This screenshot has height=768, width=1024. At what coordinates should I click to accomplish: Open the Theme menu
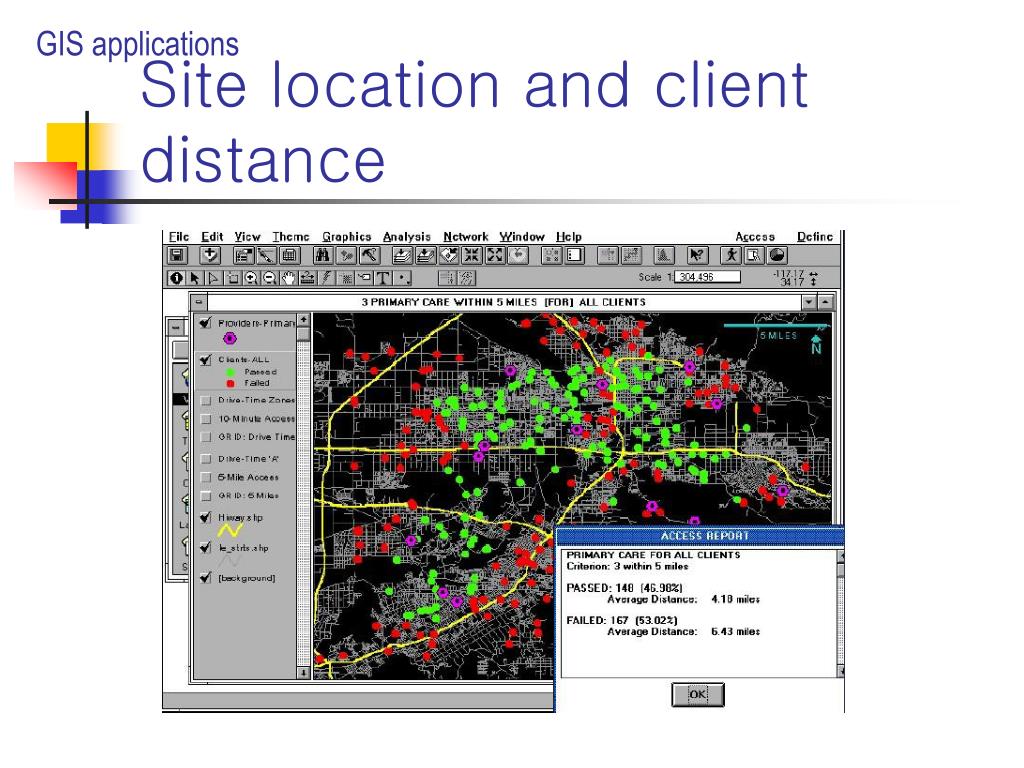291,236
